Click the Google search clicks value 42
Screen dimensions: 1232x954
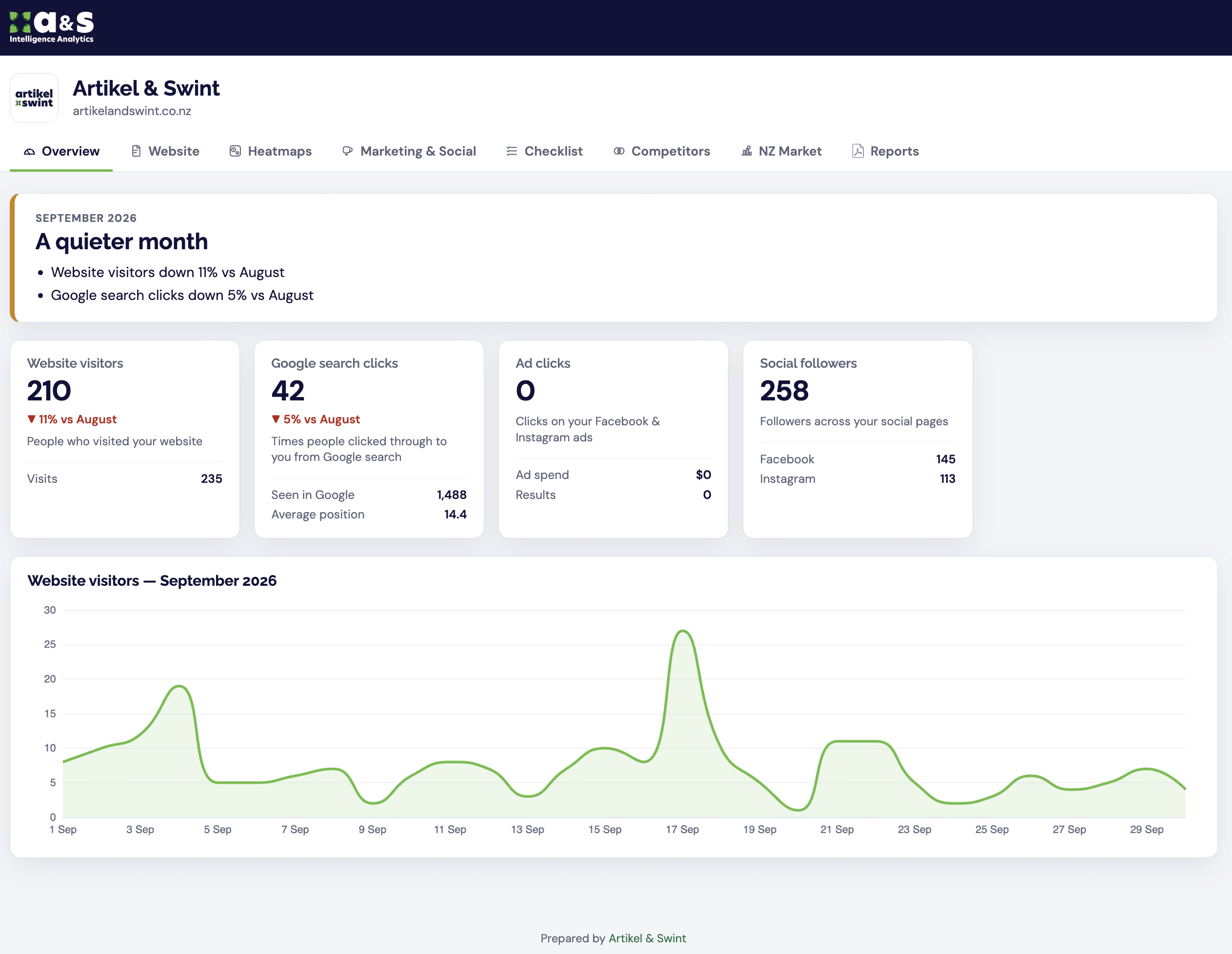point(288,391)
